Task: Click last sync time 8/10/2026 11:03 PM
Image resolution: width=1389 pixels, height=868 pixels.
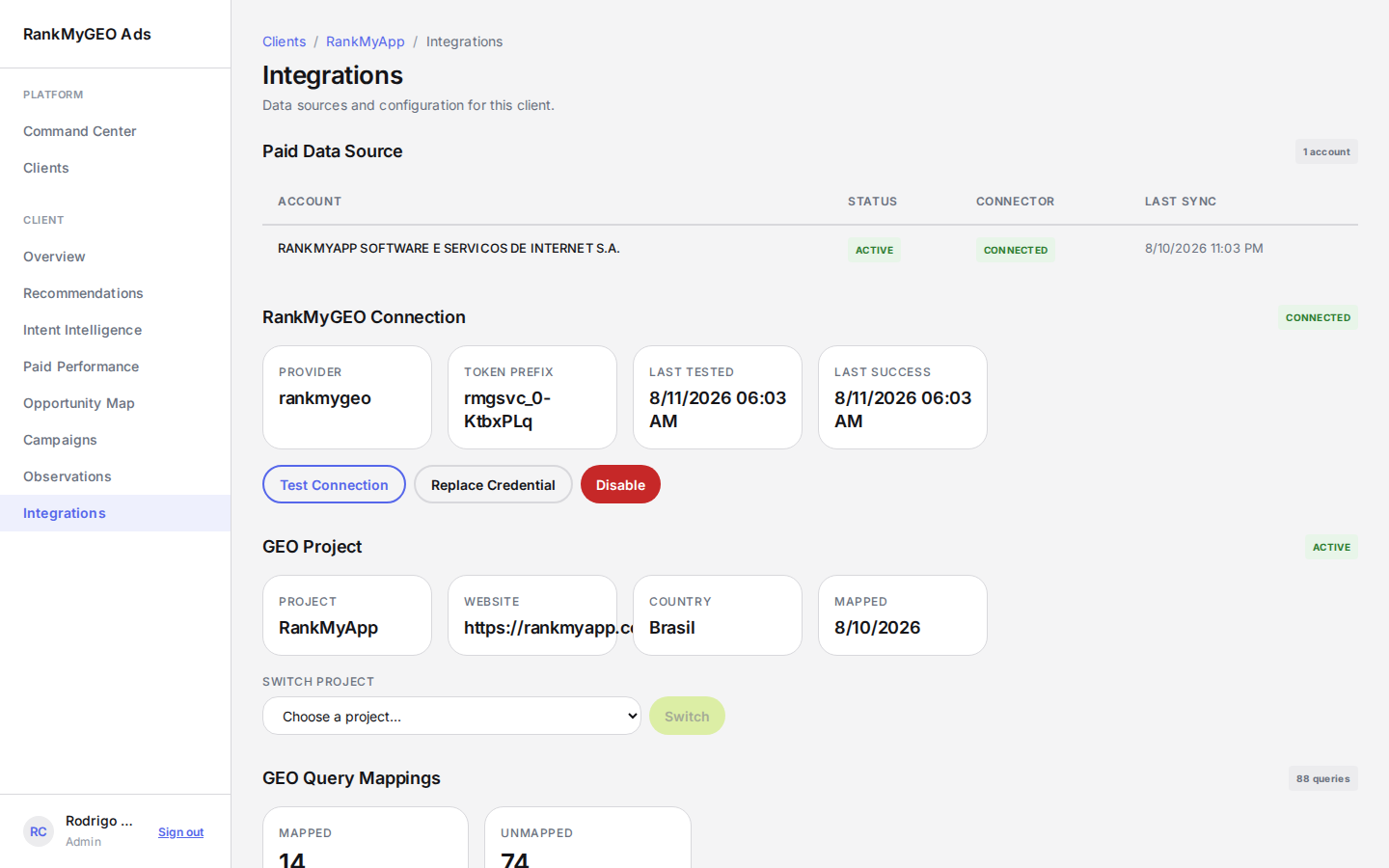Action: tap(1204, 248)
